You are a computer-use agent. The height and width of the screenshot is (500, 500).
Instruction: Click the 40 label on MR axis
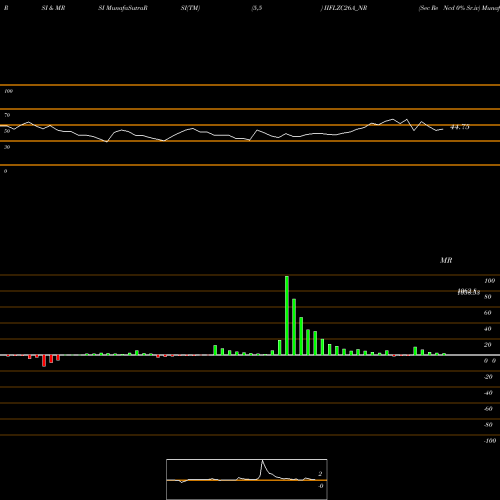[487, 329]
